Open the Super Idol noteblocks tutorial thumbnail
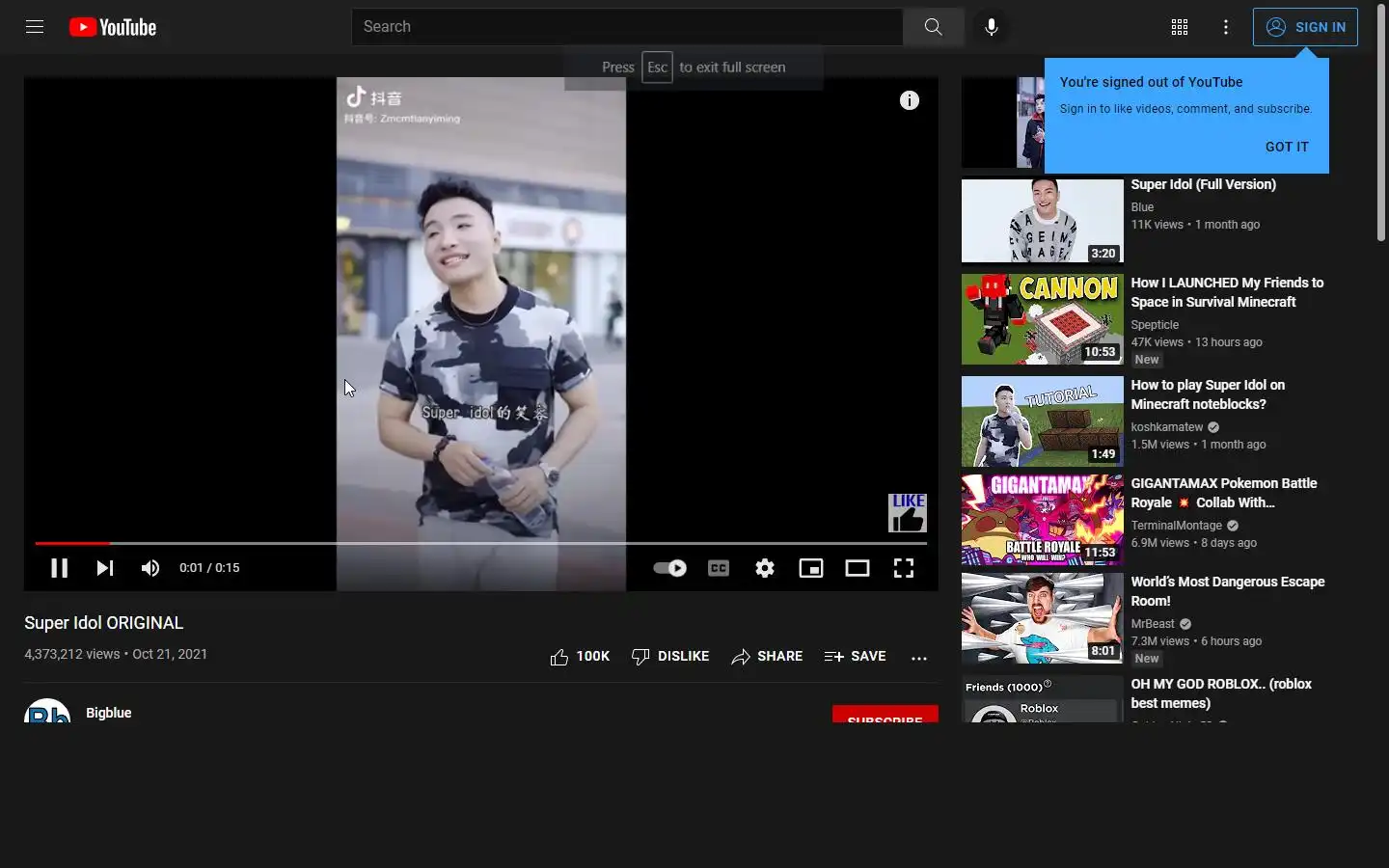Viewport: 1389px width, 868px height. [1043, 421]
